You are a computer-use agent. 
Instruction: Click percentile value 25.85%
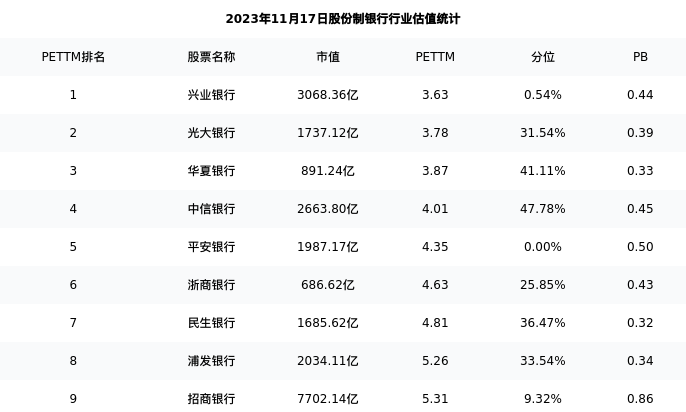pyautogui.click(x=542, y=285)
